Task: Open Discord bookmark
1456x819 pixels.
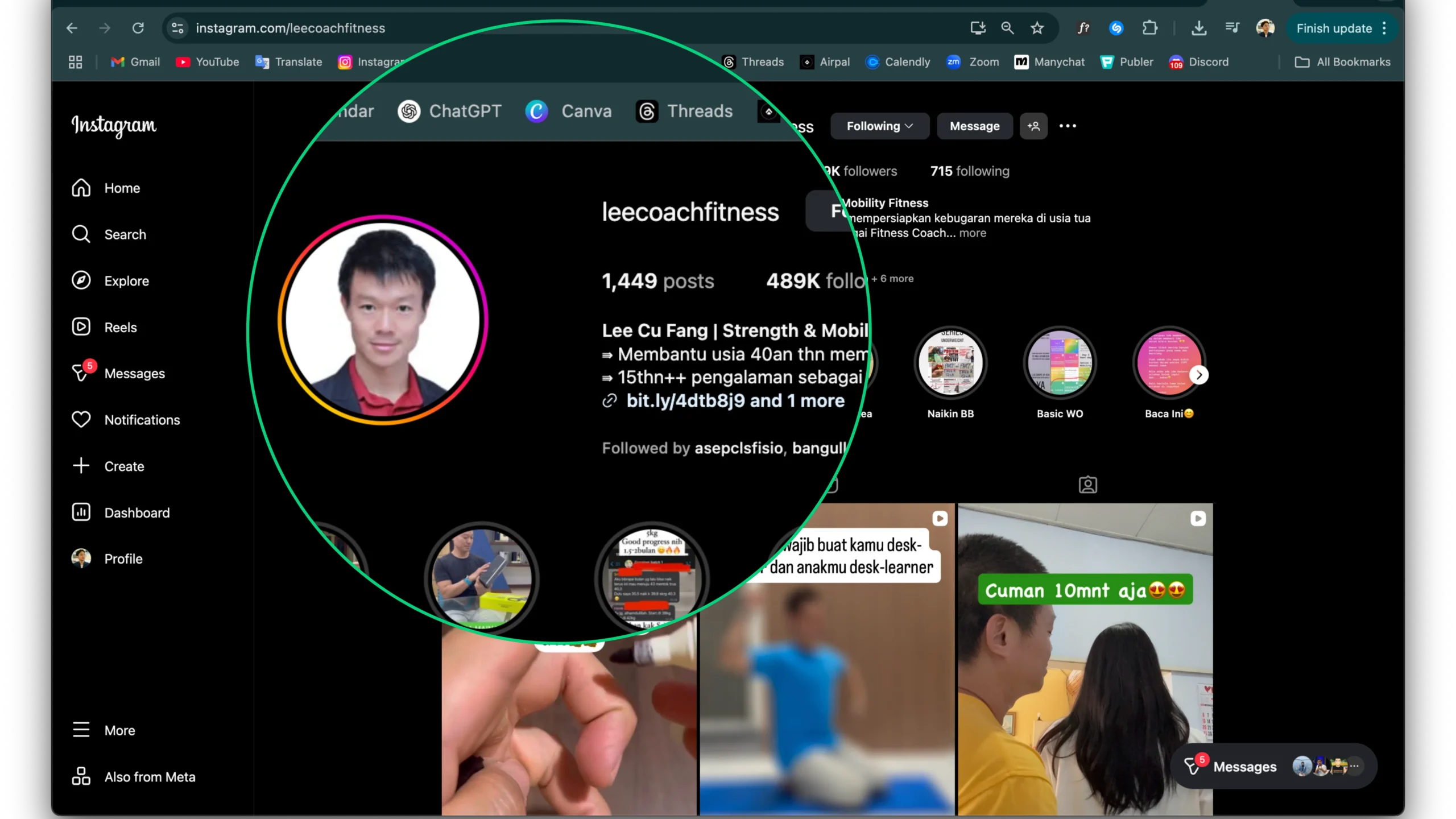Action: tap(1198, 62)
